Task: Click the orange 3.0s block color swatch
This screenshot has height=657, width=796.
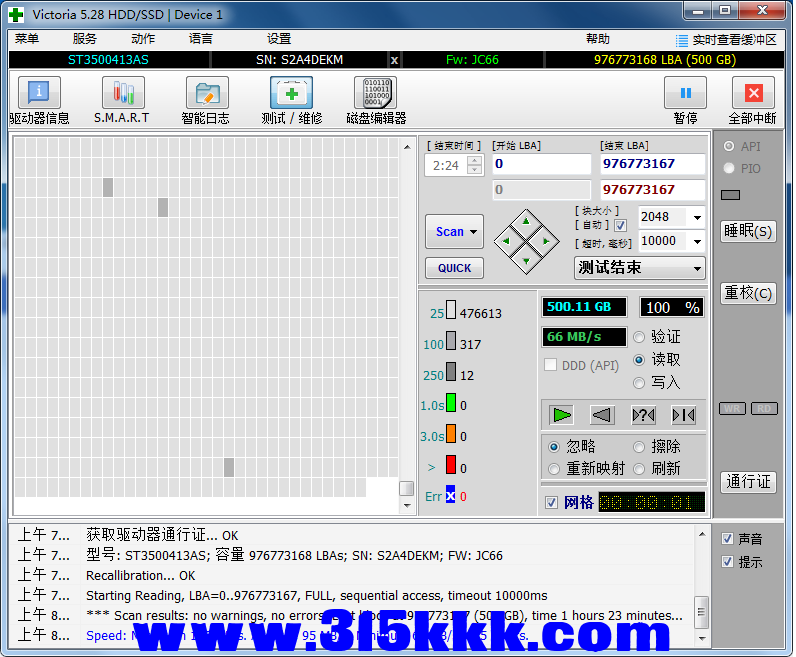Action: coord(451,434)
